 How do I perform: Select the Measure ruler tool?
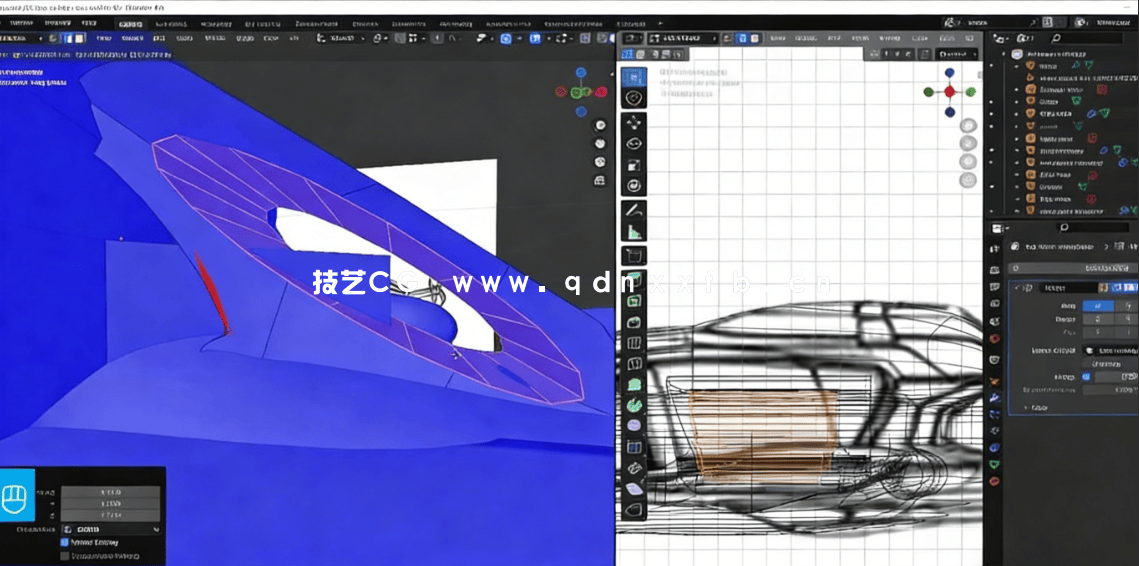pos(633,232)
